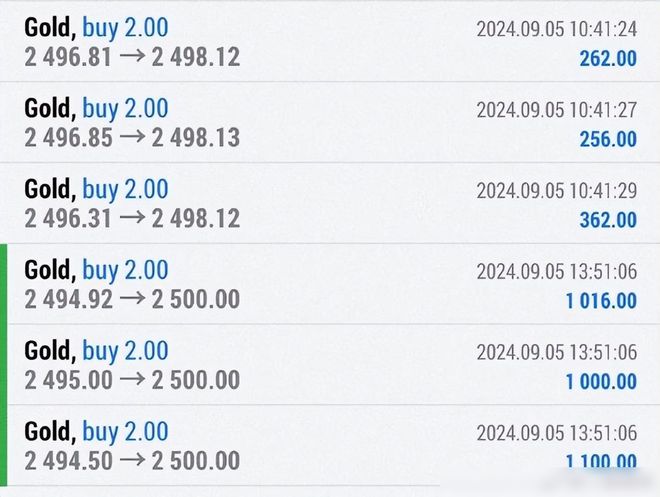Screen dimensions: 660x497
Task: Click the green take-profit marker bar
Action: pyautogui.click(x=3, y=364)
